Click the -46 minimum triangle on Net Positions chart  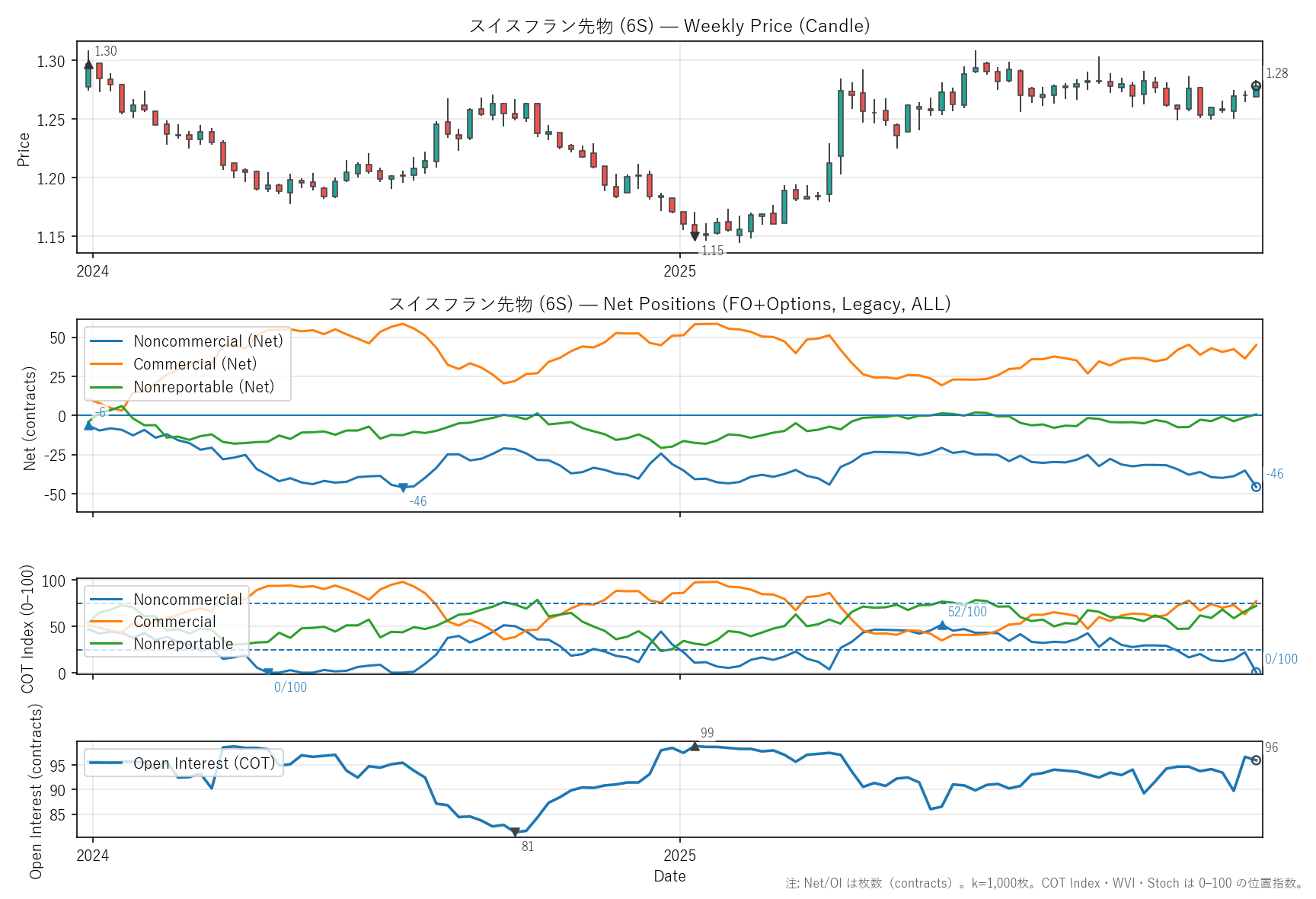pos(403,488)
